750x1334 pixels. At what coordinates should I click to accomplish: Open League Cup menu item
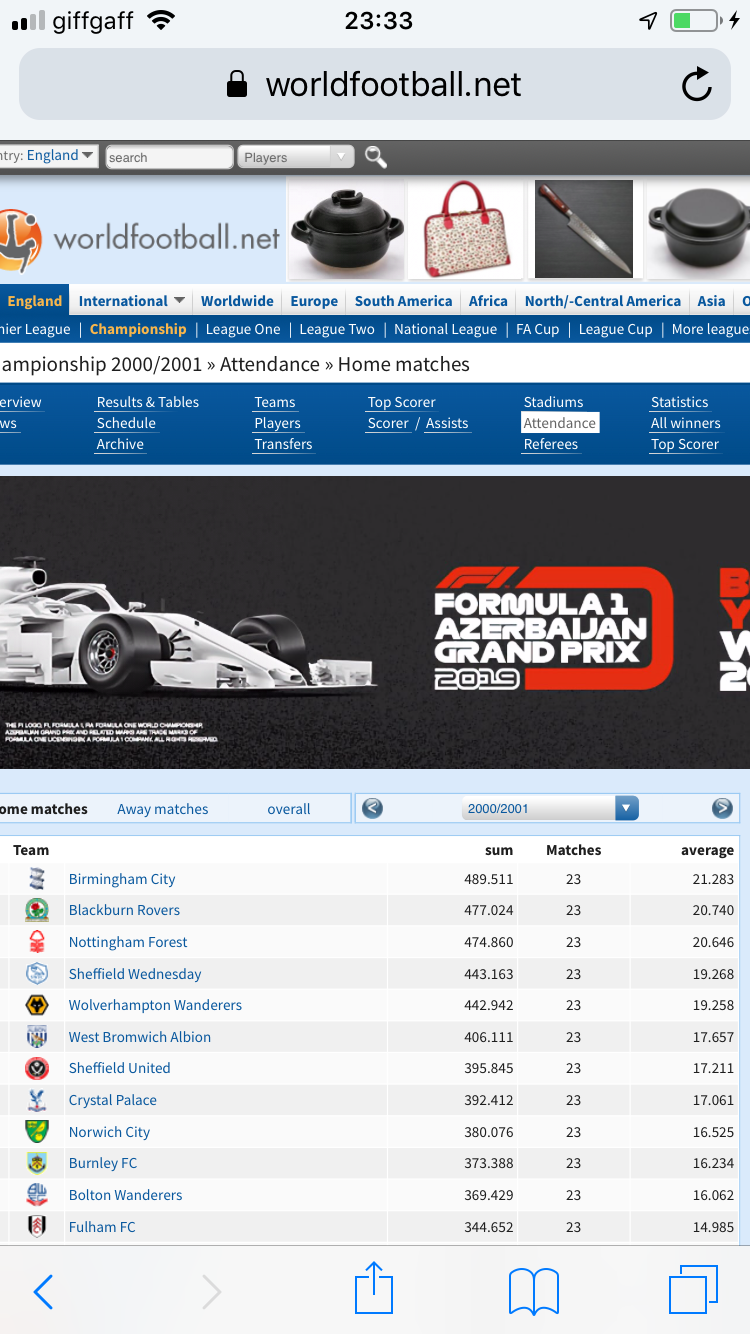tap(615, 329)
